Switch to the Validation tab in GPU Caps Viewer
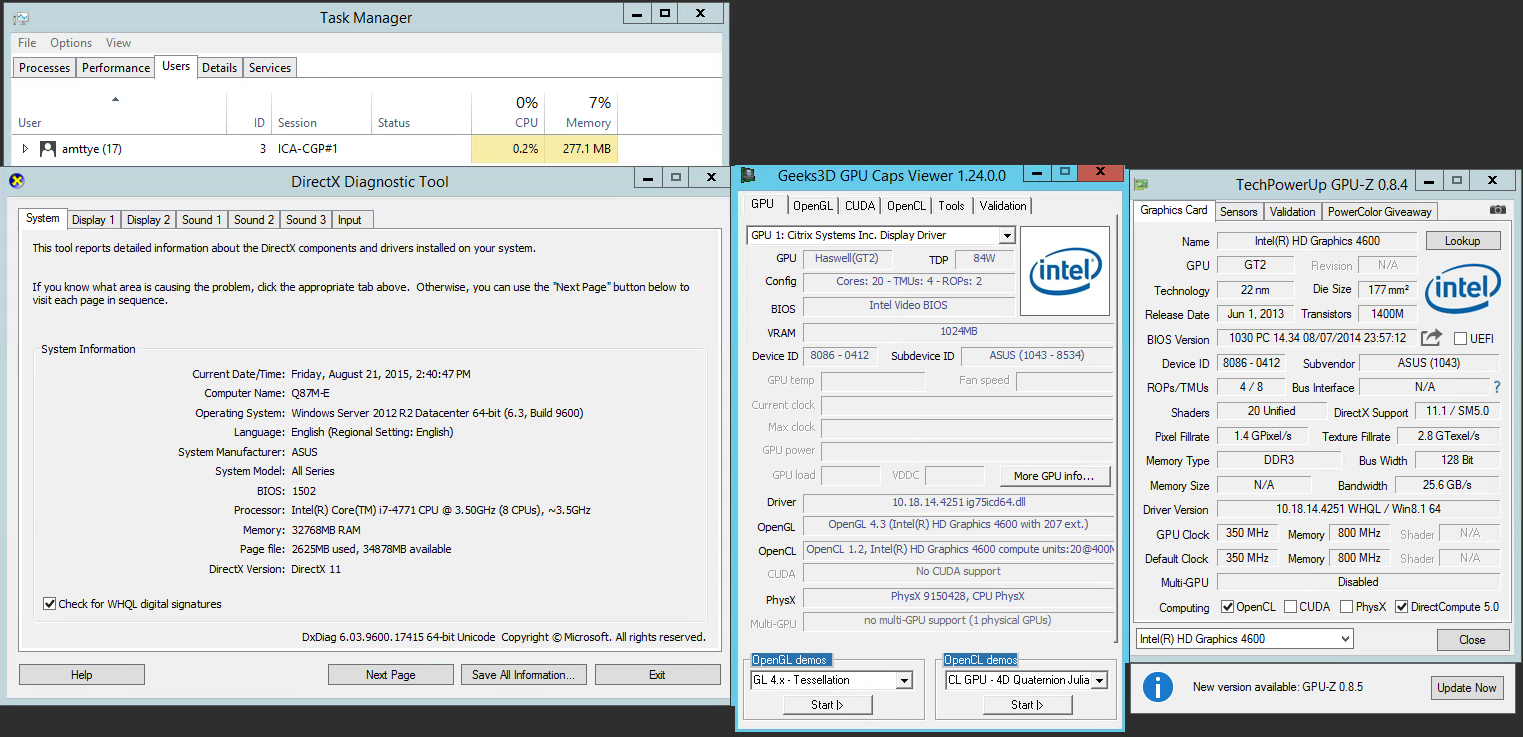Viewport: 1523px width, 737px height. coord(1003,206)
